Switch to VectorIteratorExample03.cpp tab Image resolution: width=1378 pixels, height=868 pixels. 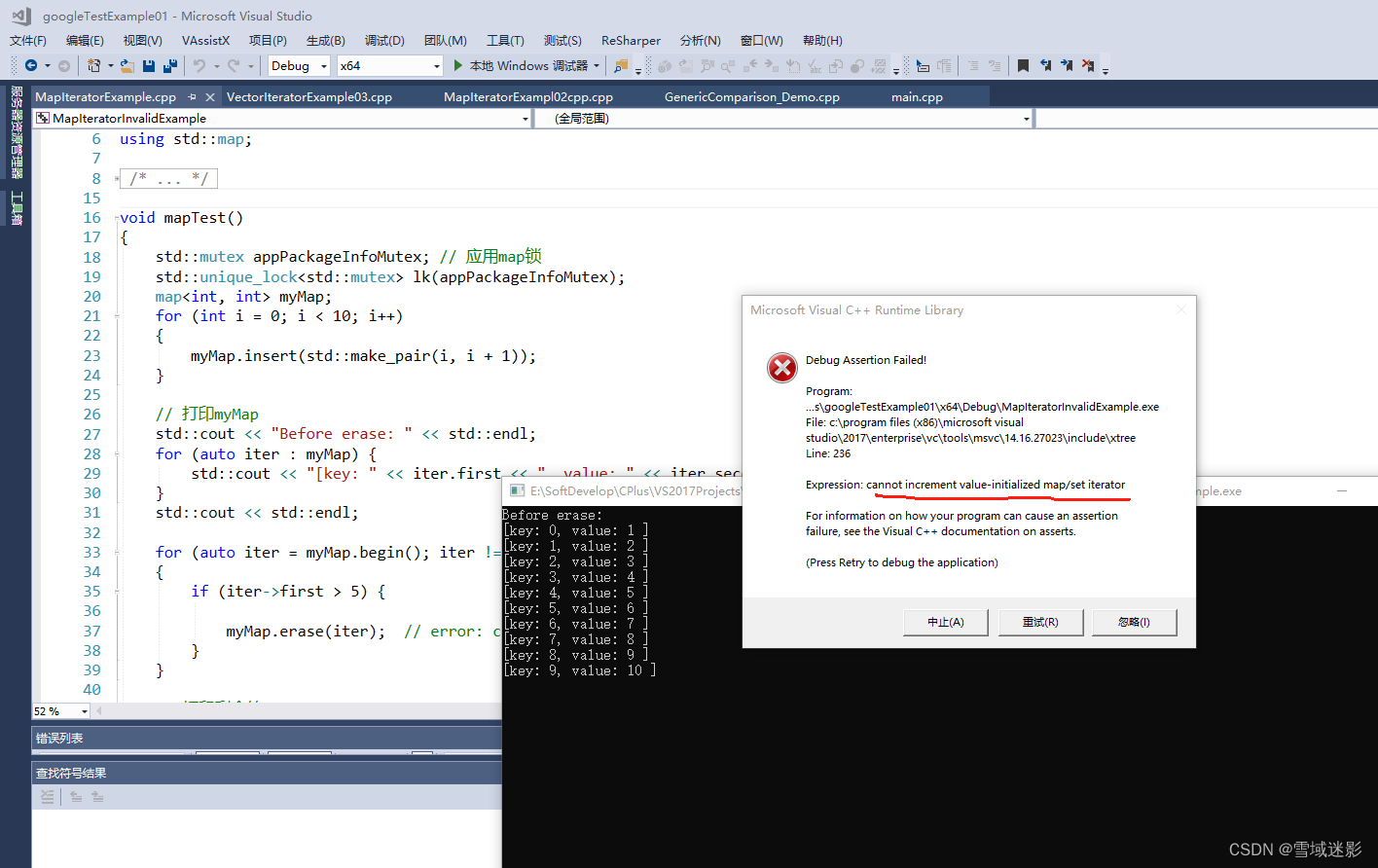(309, 97)
